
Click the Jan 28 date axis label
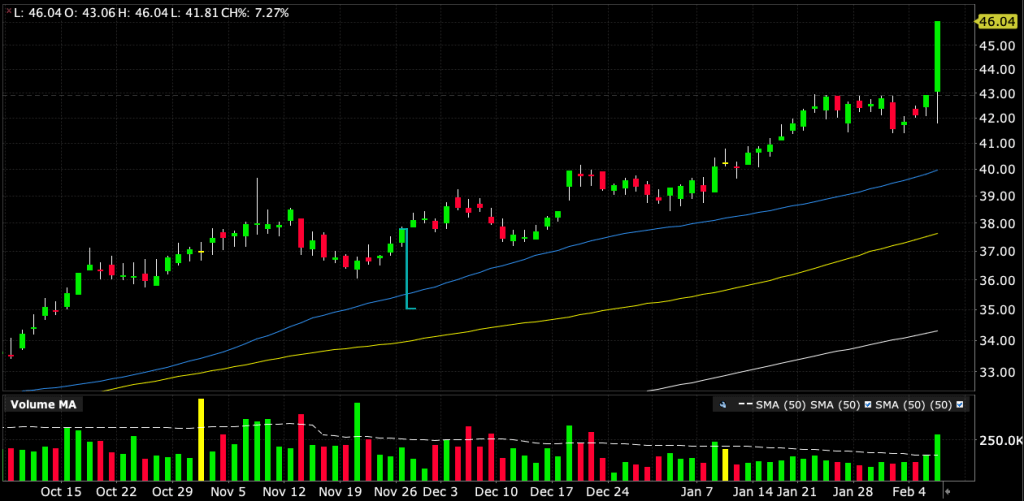coord(852,491)
